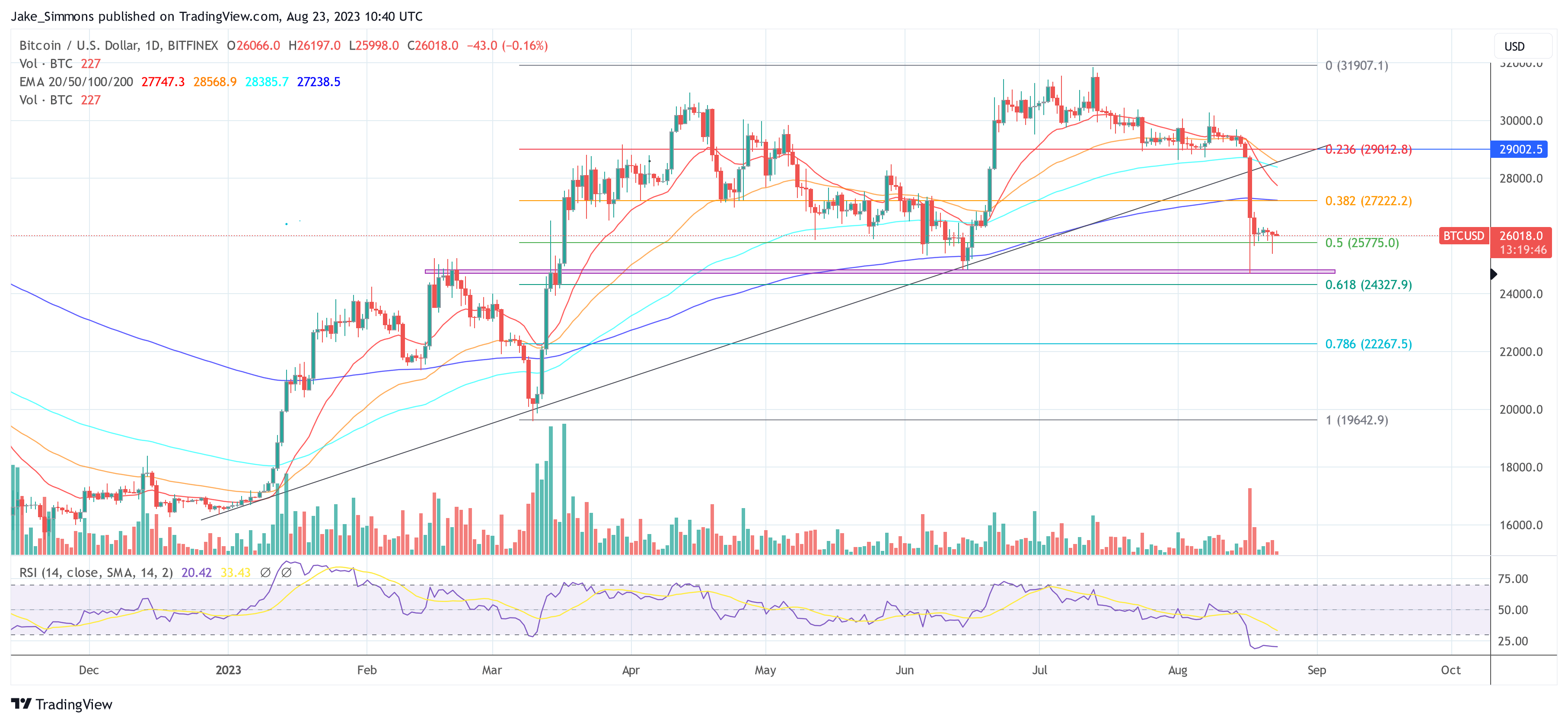Viewport: 1568px width, 723px height.
Task: Click the red BTCUSD price tag
Action: point(1463,236)
